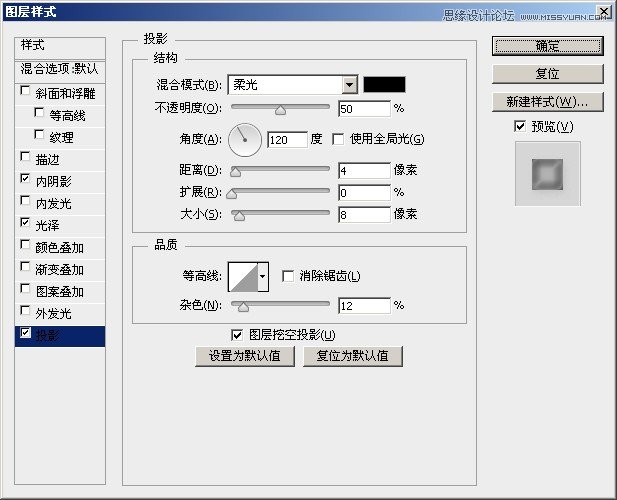Enable the 图案叠加 checkbox
This screenshot has width=617, height=500.
coord(25,289)
